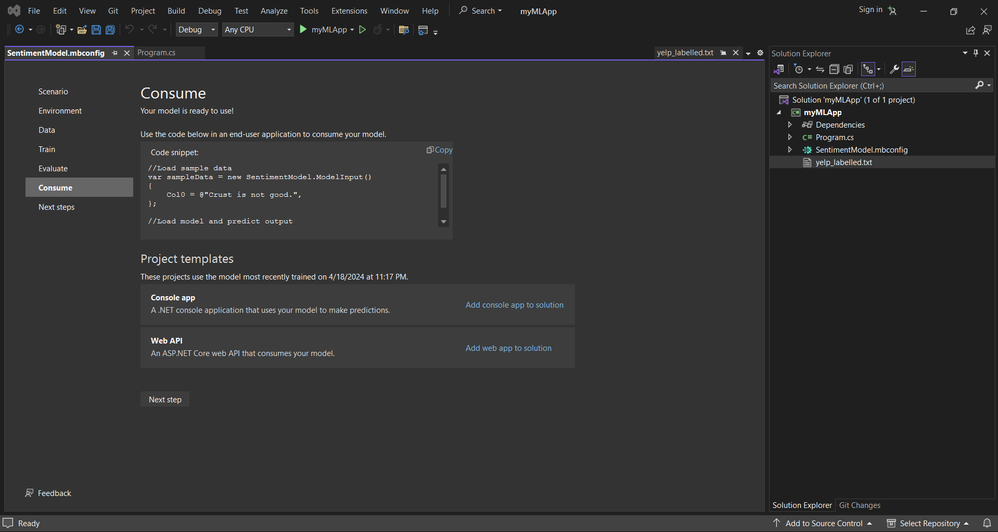
Task: Go to the Scenario step
Action: pyautogui.click(x=53, y=92)
